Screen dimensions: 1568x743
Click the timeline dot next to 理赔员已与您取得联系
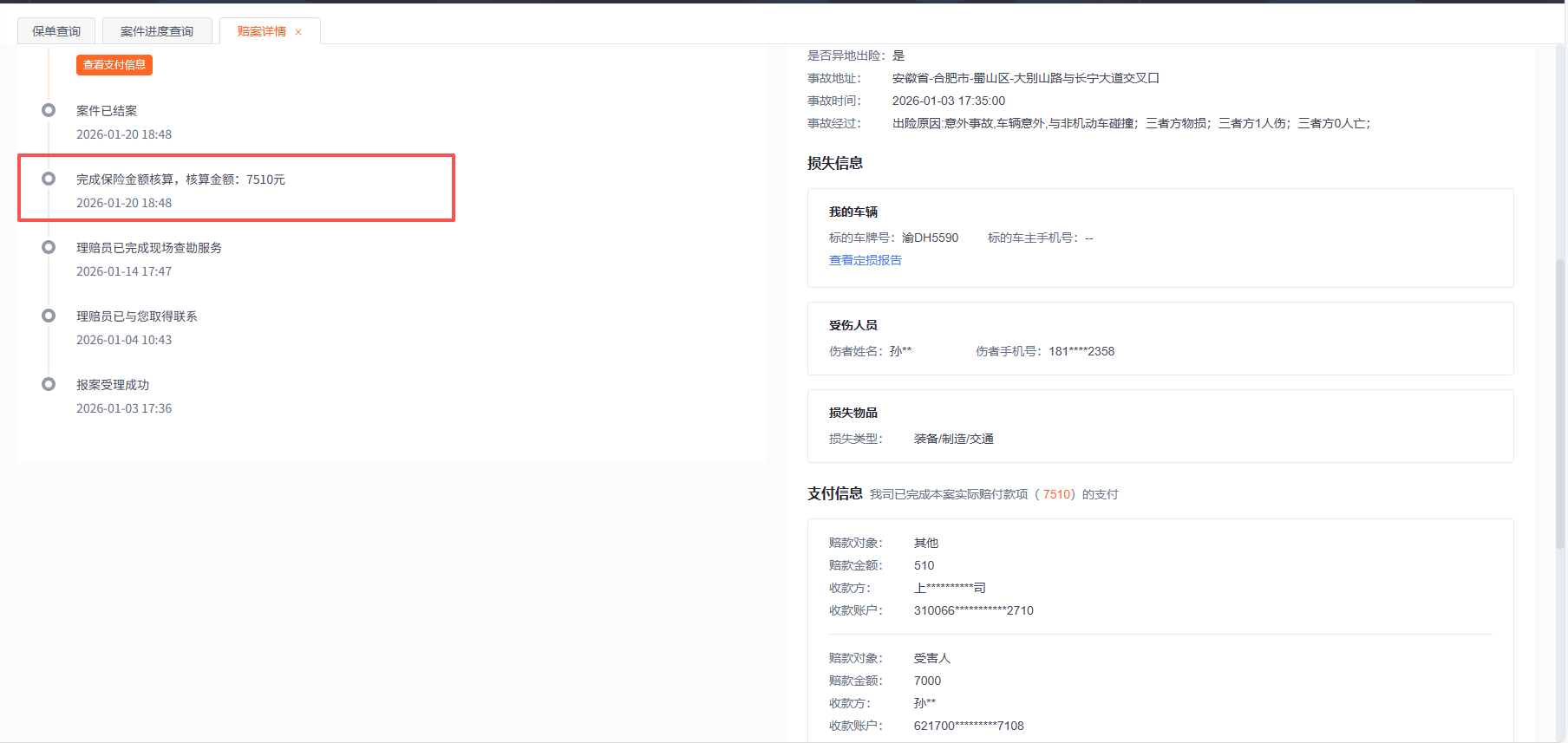click(x=49, y=316)
